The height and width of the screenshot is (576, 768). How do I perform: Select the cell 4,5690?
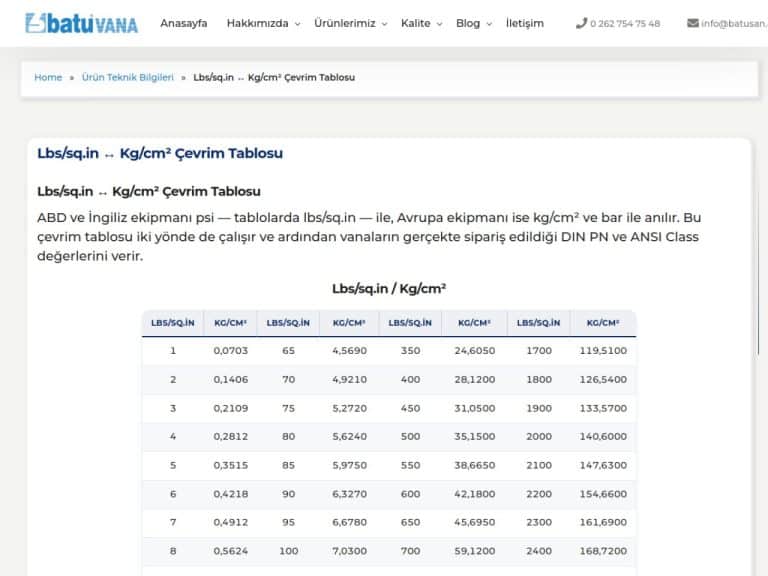(x=349, y=351)
